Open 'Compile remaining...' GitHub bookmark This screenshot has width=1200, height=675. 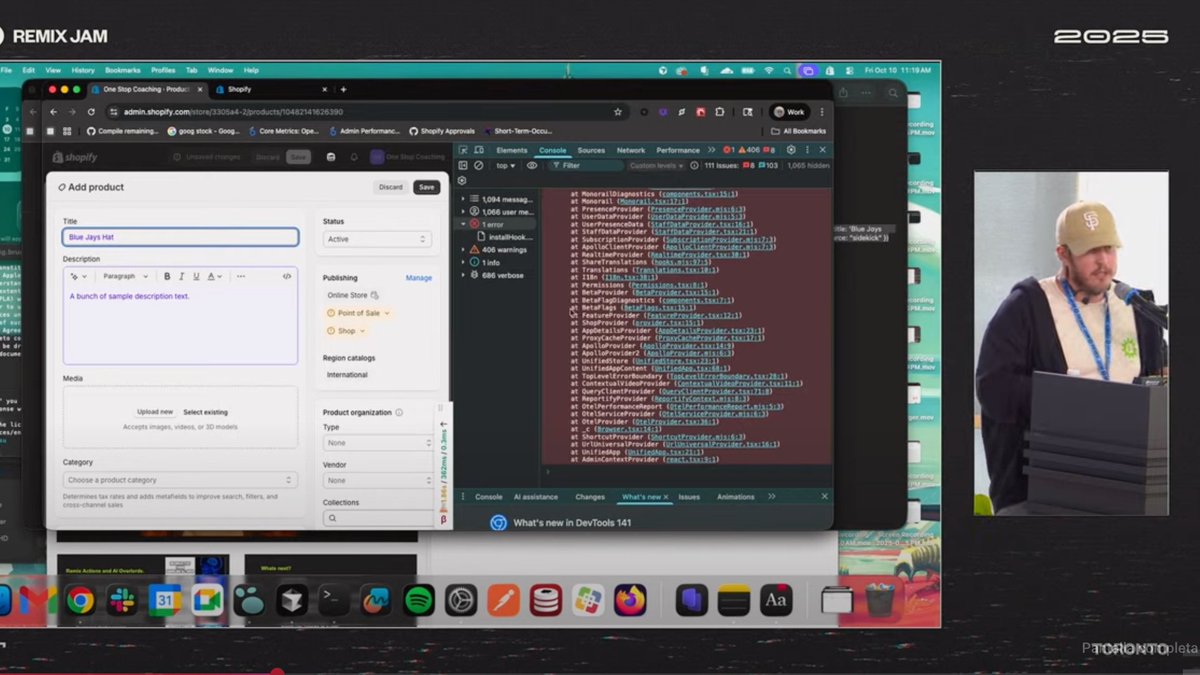[123, 131]
